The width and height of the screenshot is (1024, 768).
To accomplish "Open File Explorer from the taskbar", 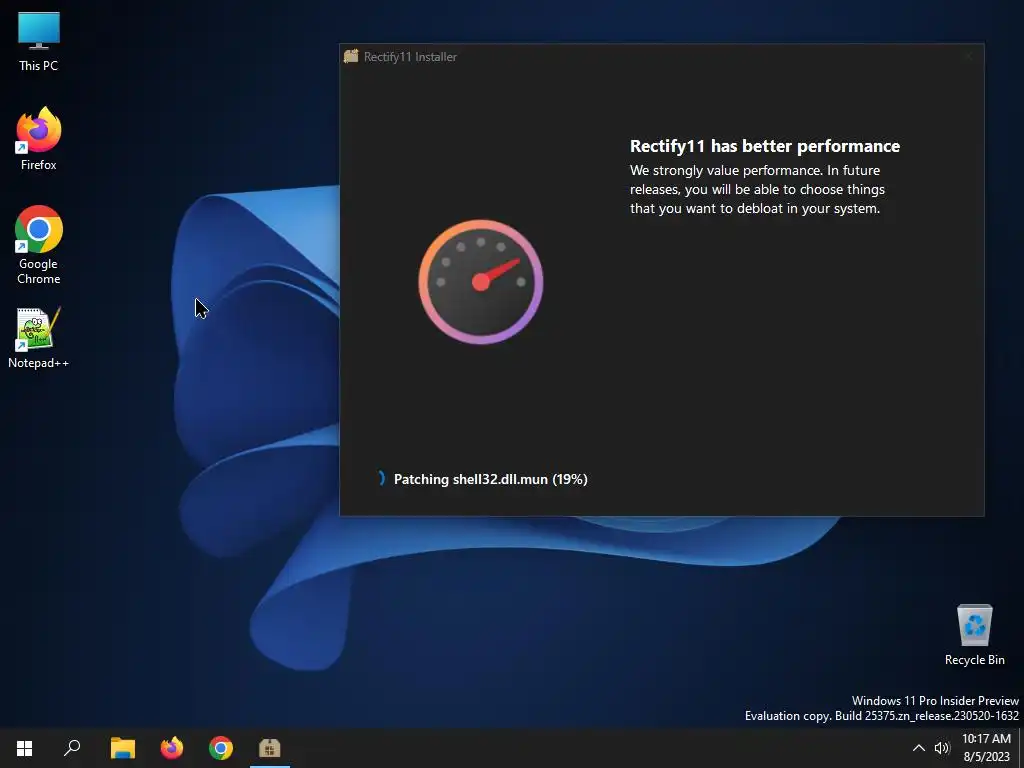I will coord(122,748).
